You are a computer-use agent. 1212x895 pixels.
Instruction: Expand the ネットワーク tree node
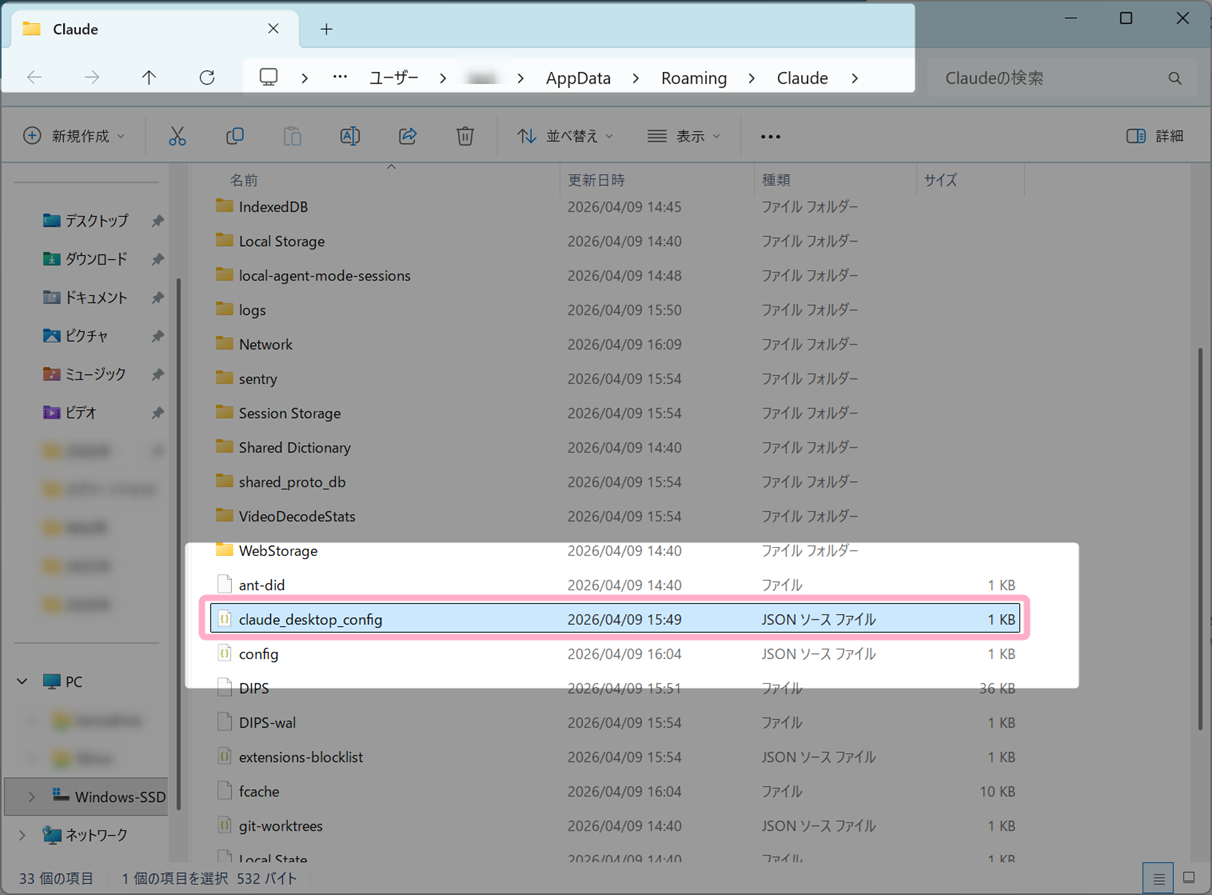(x=22, y=834)
